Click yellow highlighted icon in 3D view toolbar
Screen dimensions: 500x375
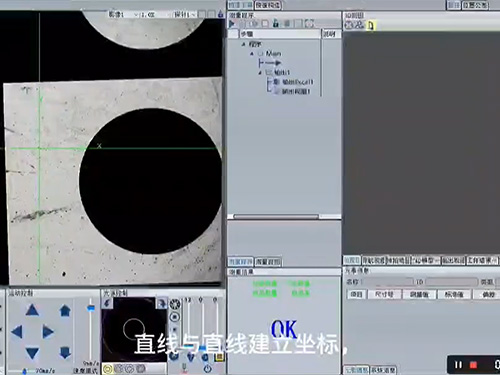click(x=371, y=25)
